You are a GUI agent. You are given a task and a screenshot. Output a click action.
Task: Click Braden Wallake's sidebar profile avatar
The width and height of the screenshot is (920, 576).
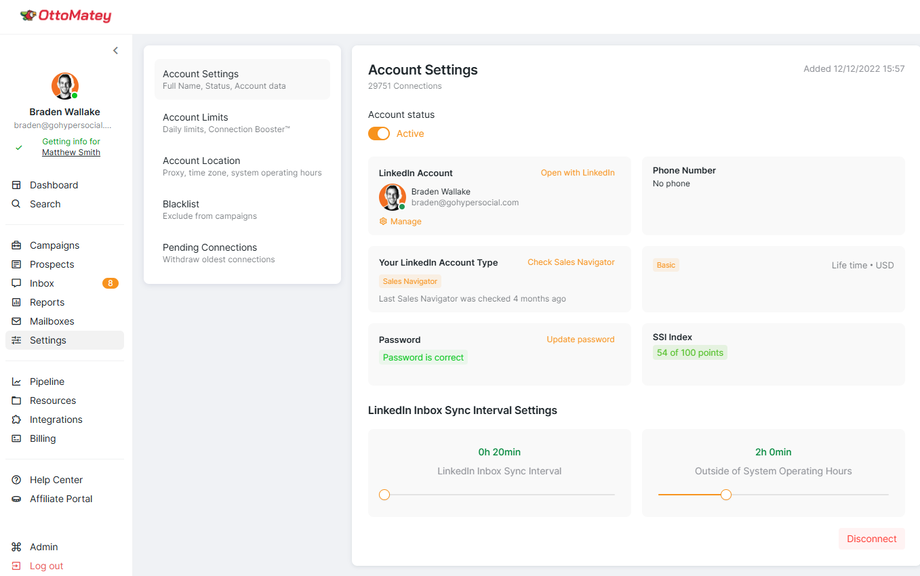(65, 86)
